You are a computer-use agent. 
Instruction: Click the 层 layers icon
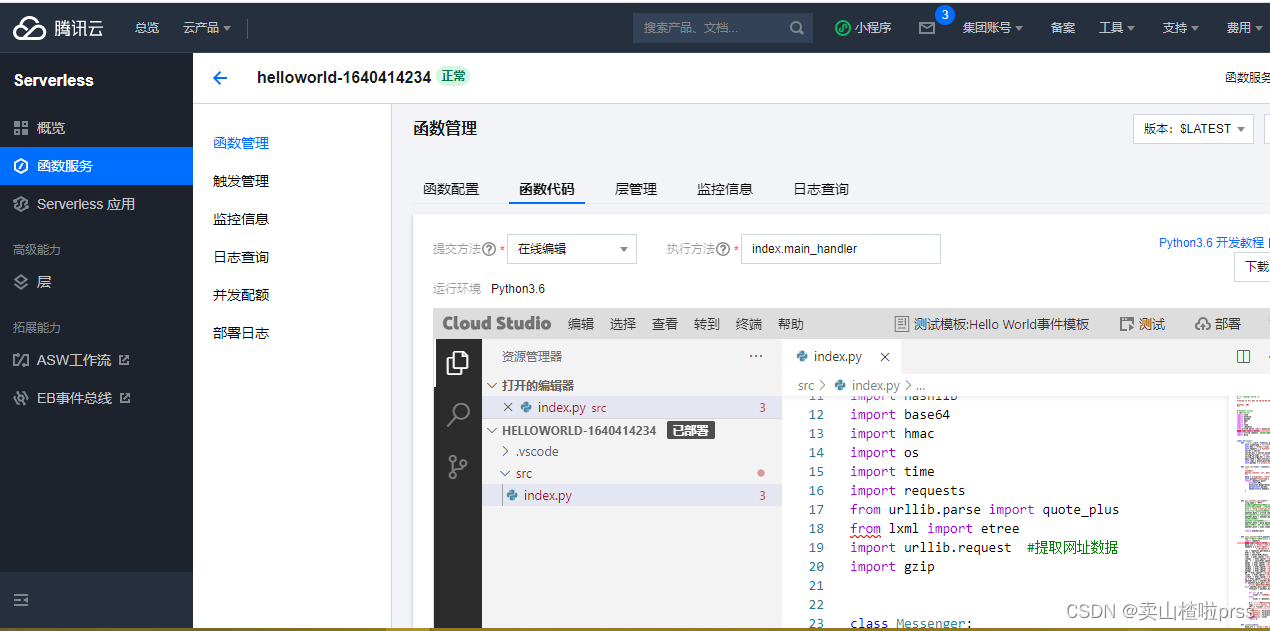tap(21, 282)
